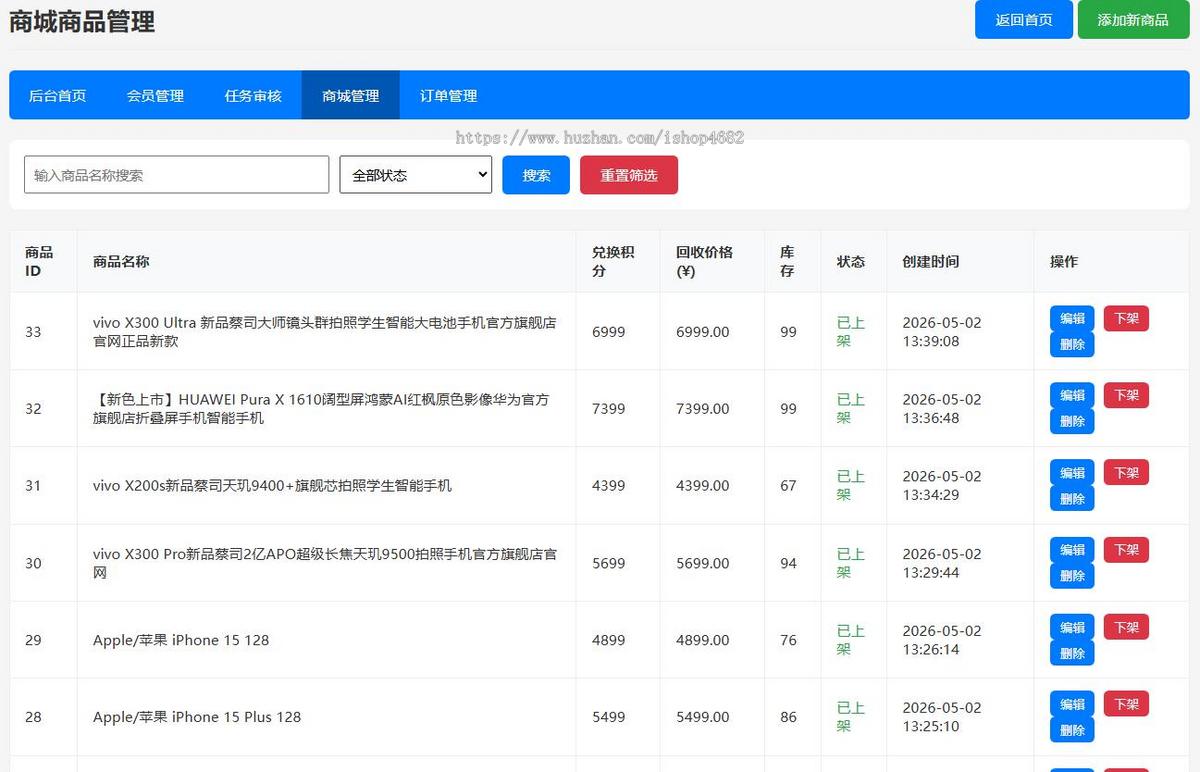The height and width of the screenshot is (772, 1200).
Task: Click stock value 67 in row 31
Action: (x=788, y=486)
